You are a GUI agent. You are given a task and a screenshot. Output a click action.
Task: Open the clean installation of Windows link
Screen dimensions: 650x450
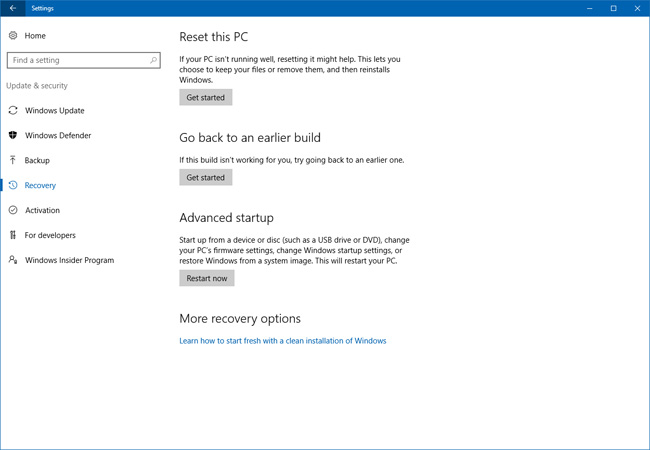pos(283,341)
